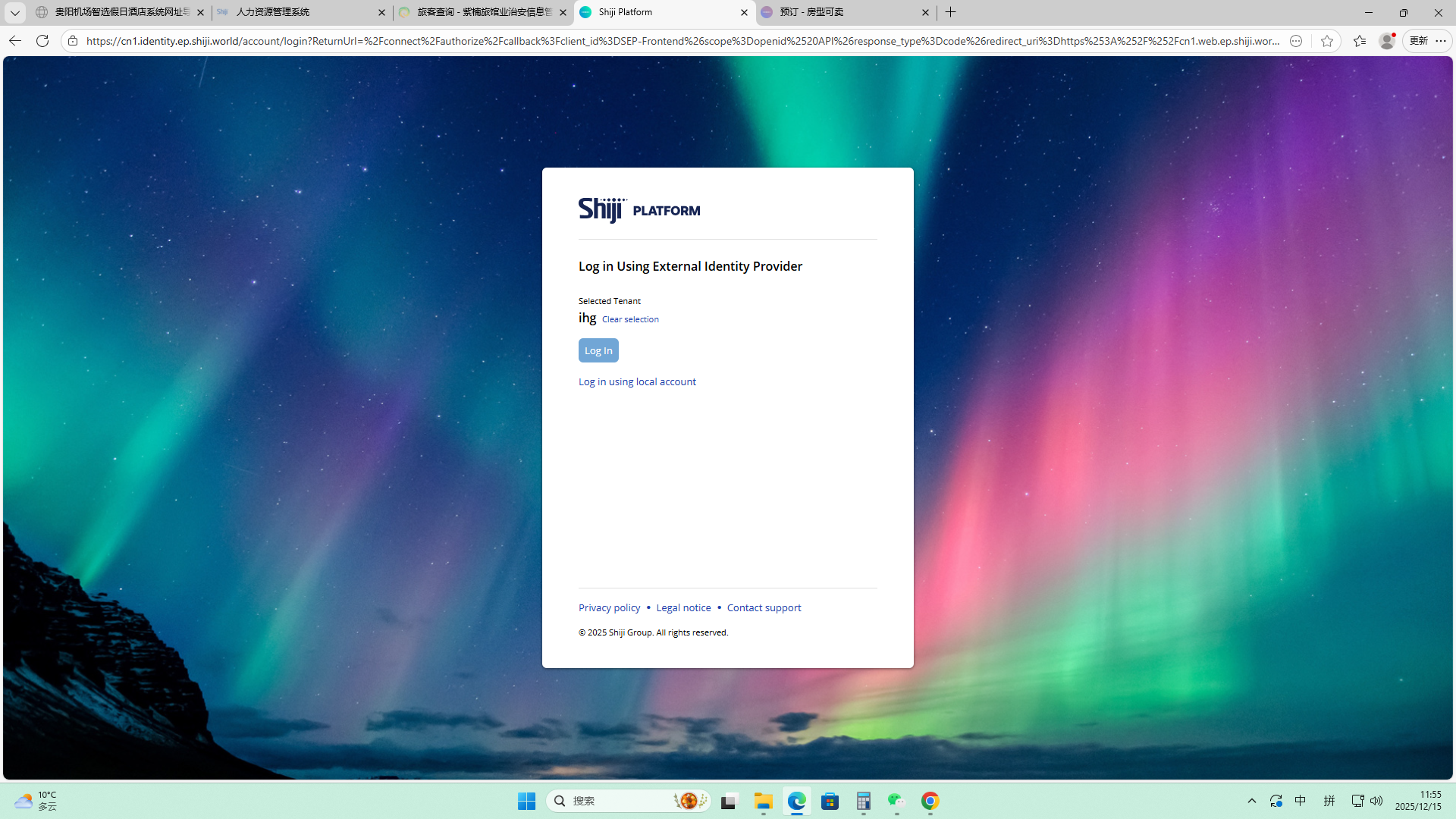Toggle the Chinese input method indicator
This screenshot has width=1456, height=819.
(x=1301, y=801)
